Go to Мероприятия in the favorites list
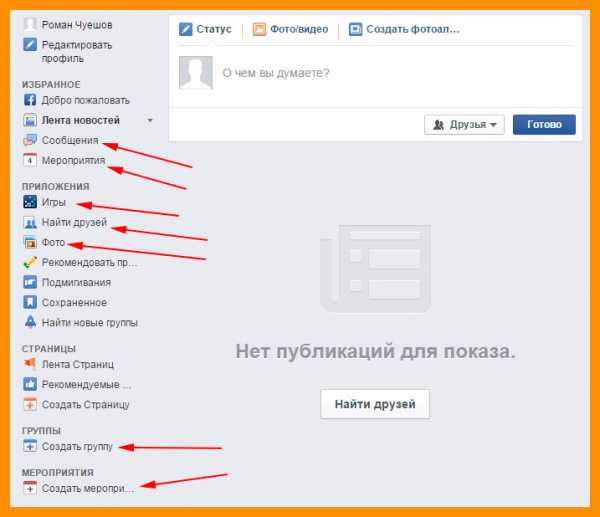 tap(73, 160)
